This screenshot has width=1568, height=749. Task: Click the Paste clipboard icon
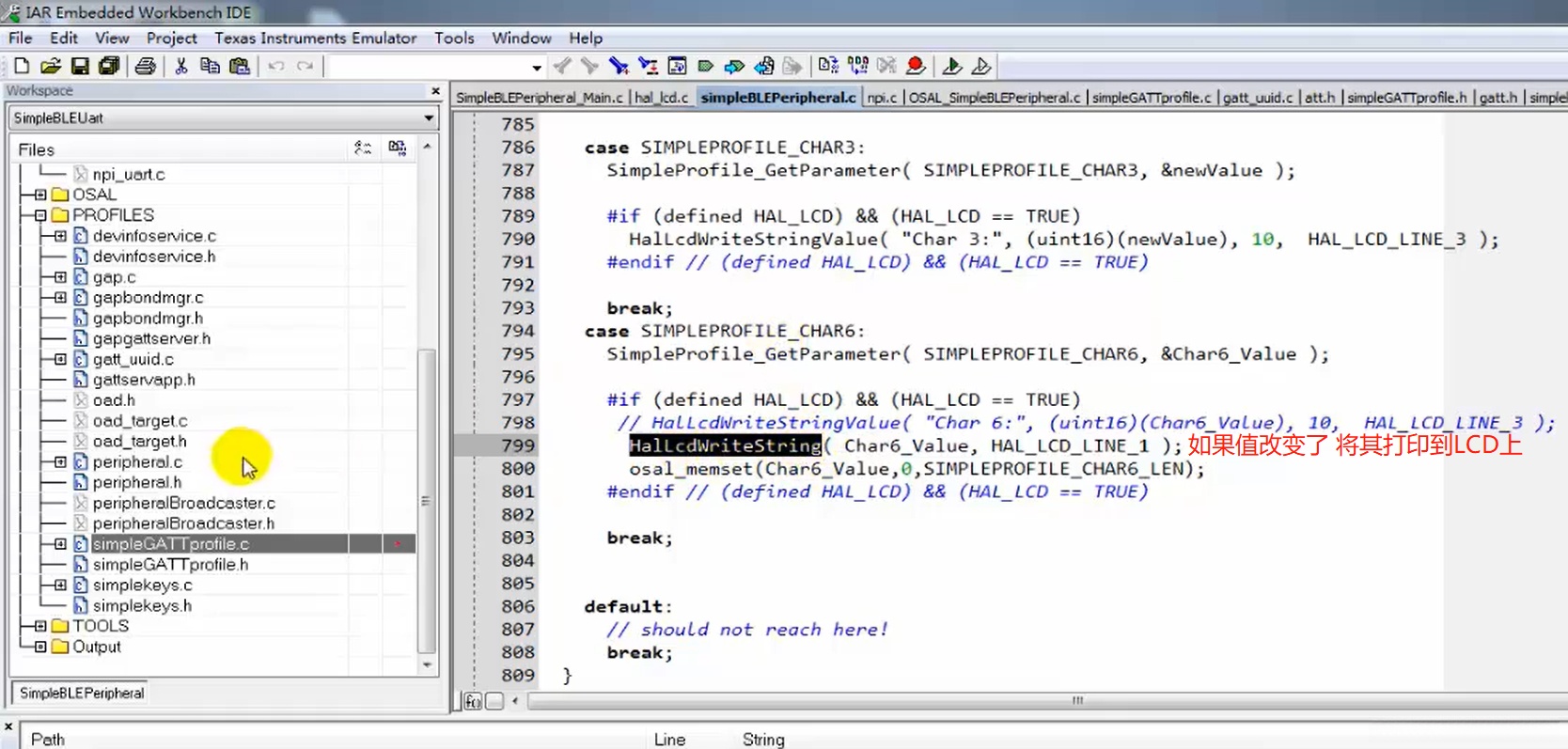[240, 66]
